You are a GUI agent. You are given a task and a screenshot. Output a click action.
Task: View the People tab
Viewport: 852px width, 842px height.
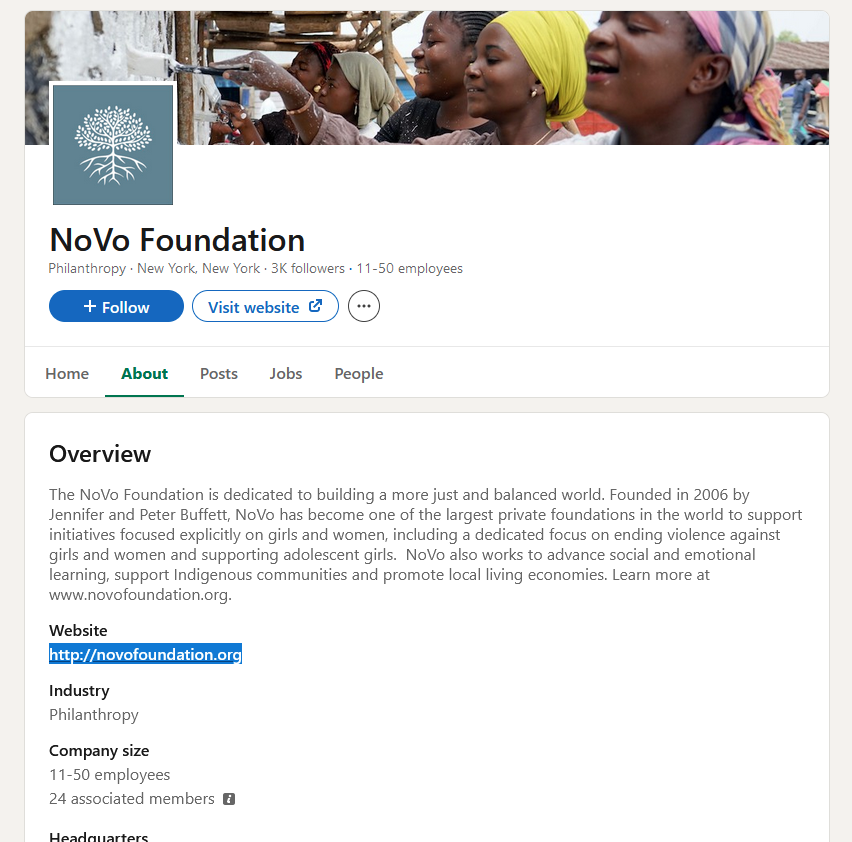359,374
